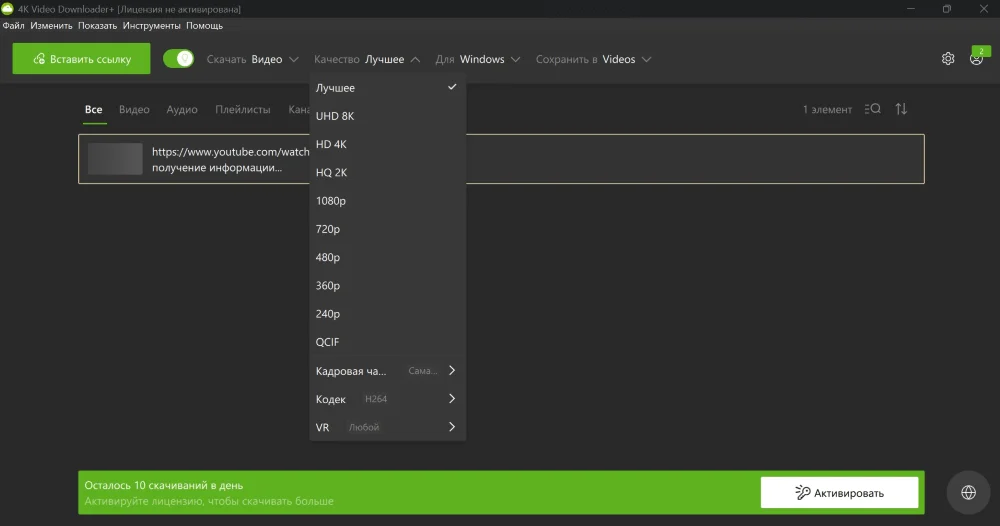1000x526 pixels.
Task: Click the video thumbnail placeholder
Action: (115, 159)
